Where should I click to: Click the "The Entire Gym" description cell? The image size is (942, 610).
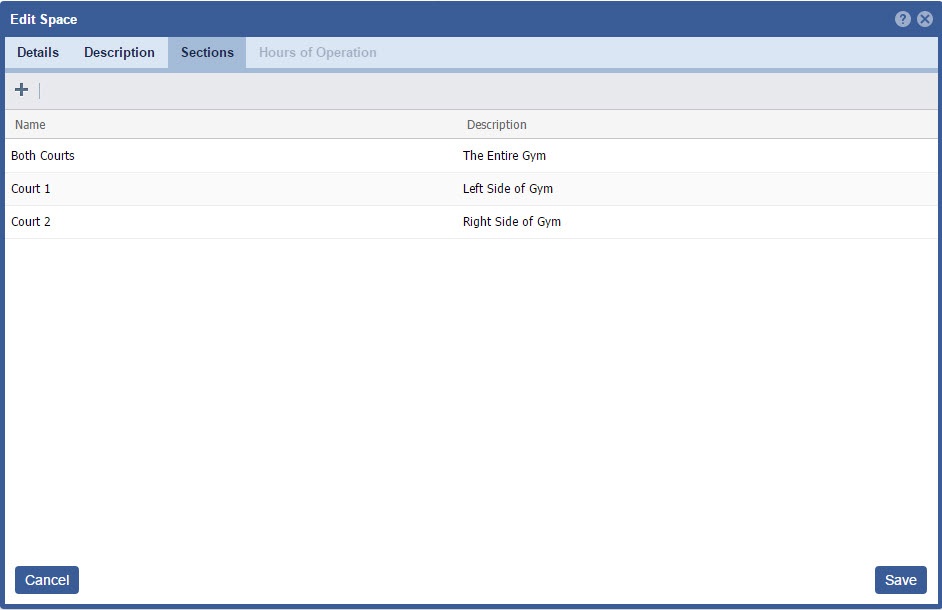(x=504, y=156)
